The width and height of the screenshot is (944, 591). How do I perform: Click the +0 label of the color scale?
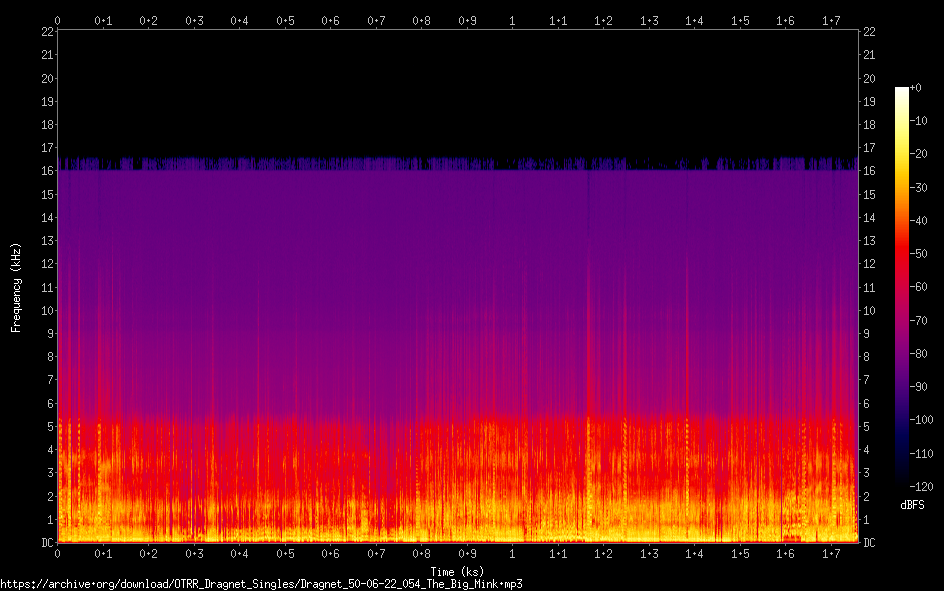tap(916, 88)
